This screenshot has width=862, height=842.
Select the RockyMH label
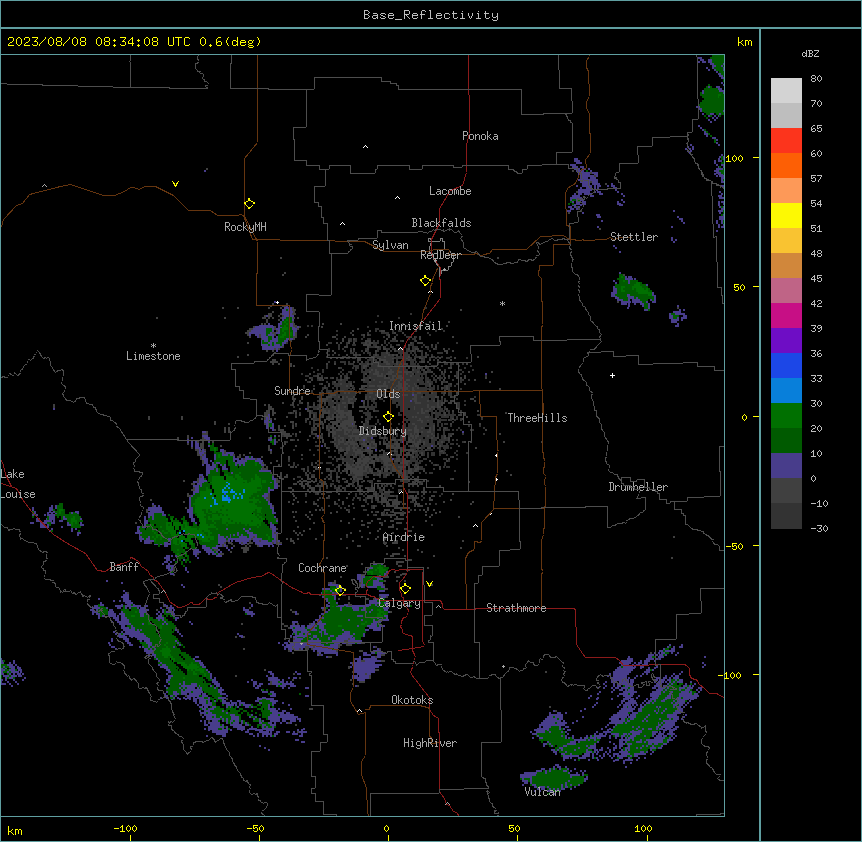(245, 227)
